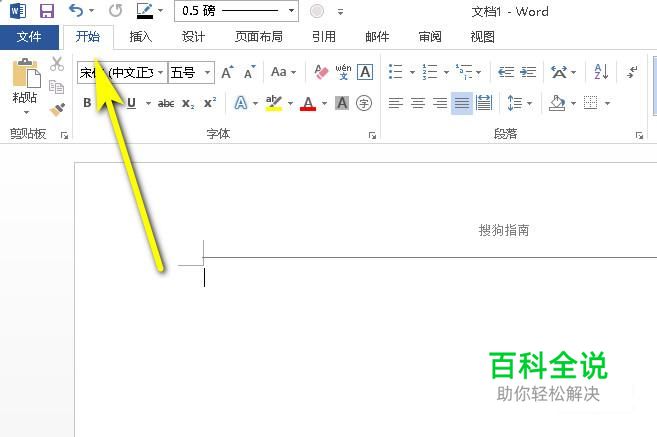Apply red font color
Viewport: 657px width, 437px height.
pyautogui.click(x=308, y=103)
